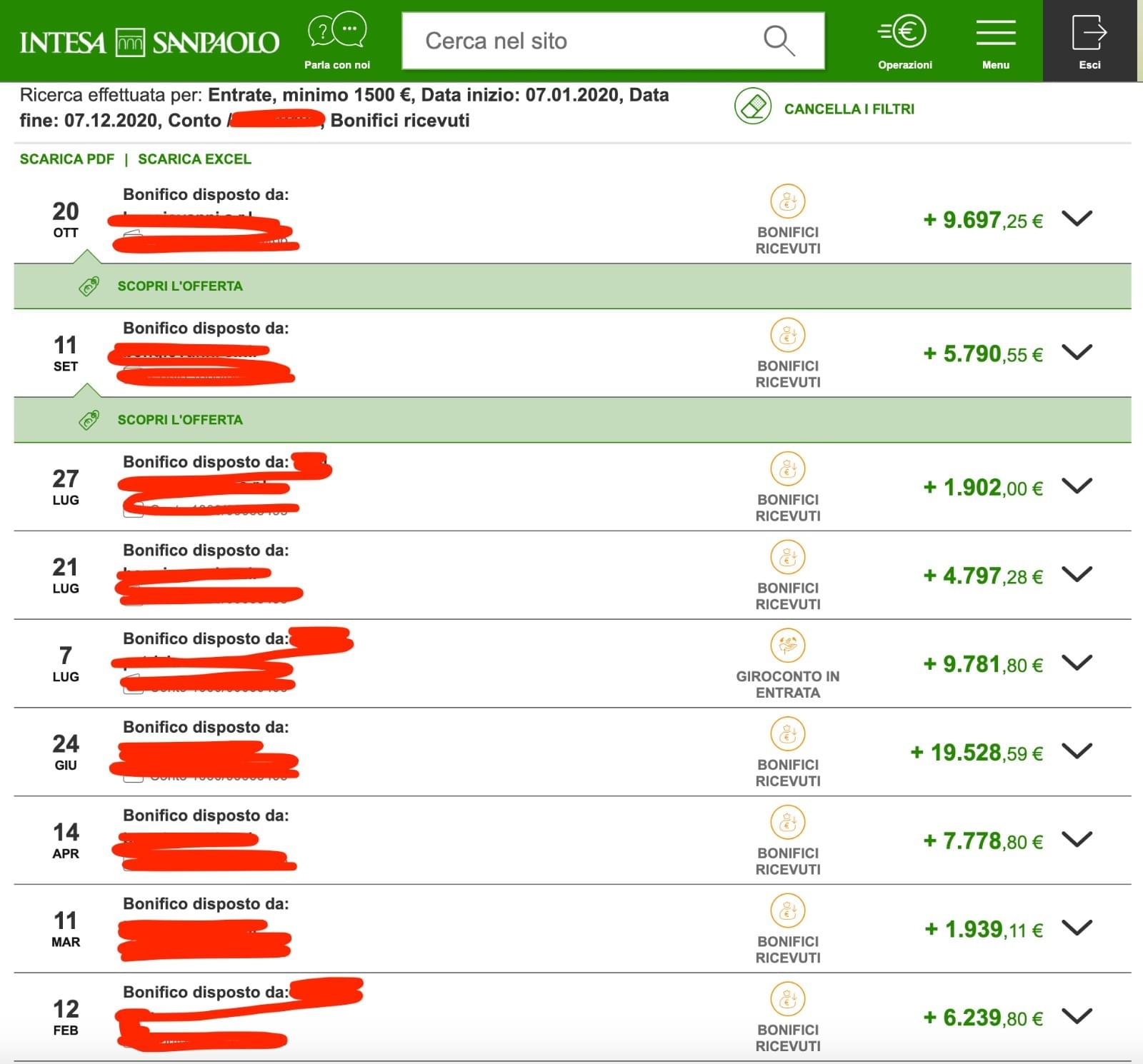Click Bonifici Ricevuti icon for 20 OTT
Screen dimensions: 1143x1064
coord(788,202)
